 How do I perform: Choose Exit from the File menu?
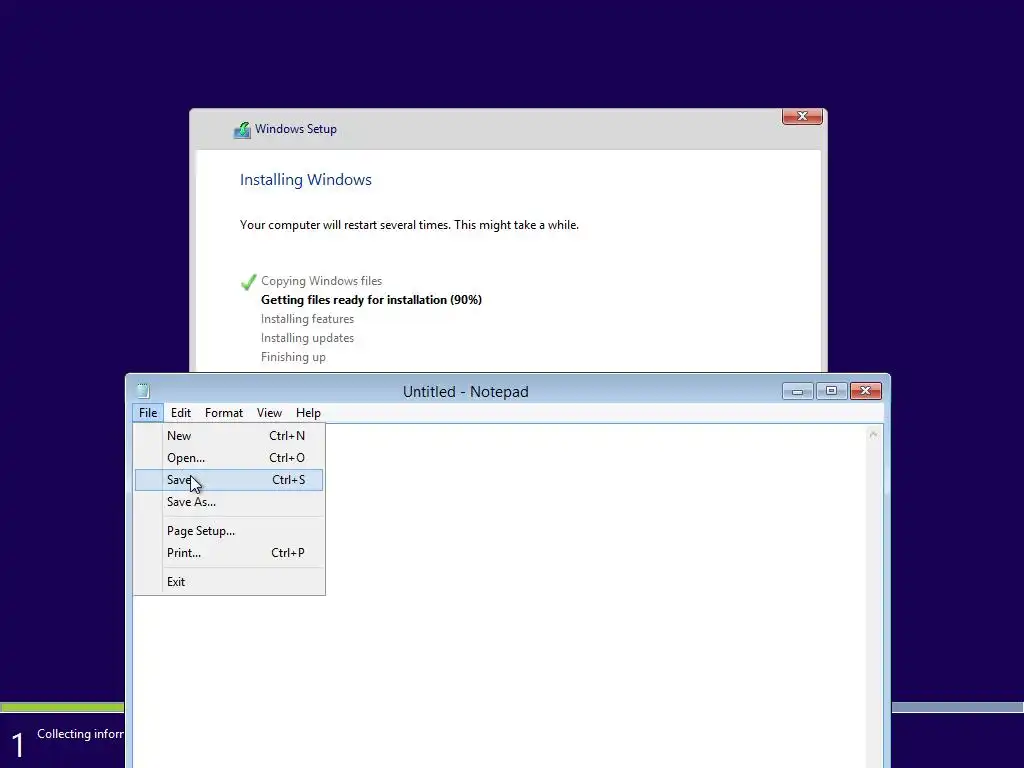(229, 582)
